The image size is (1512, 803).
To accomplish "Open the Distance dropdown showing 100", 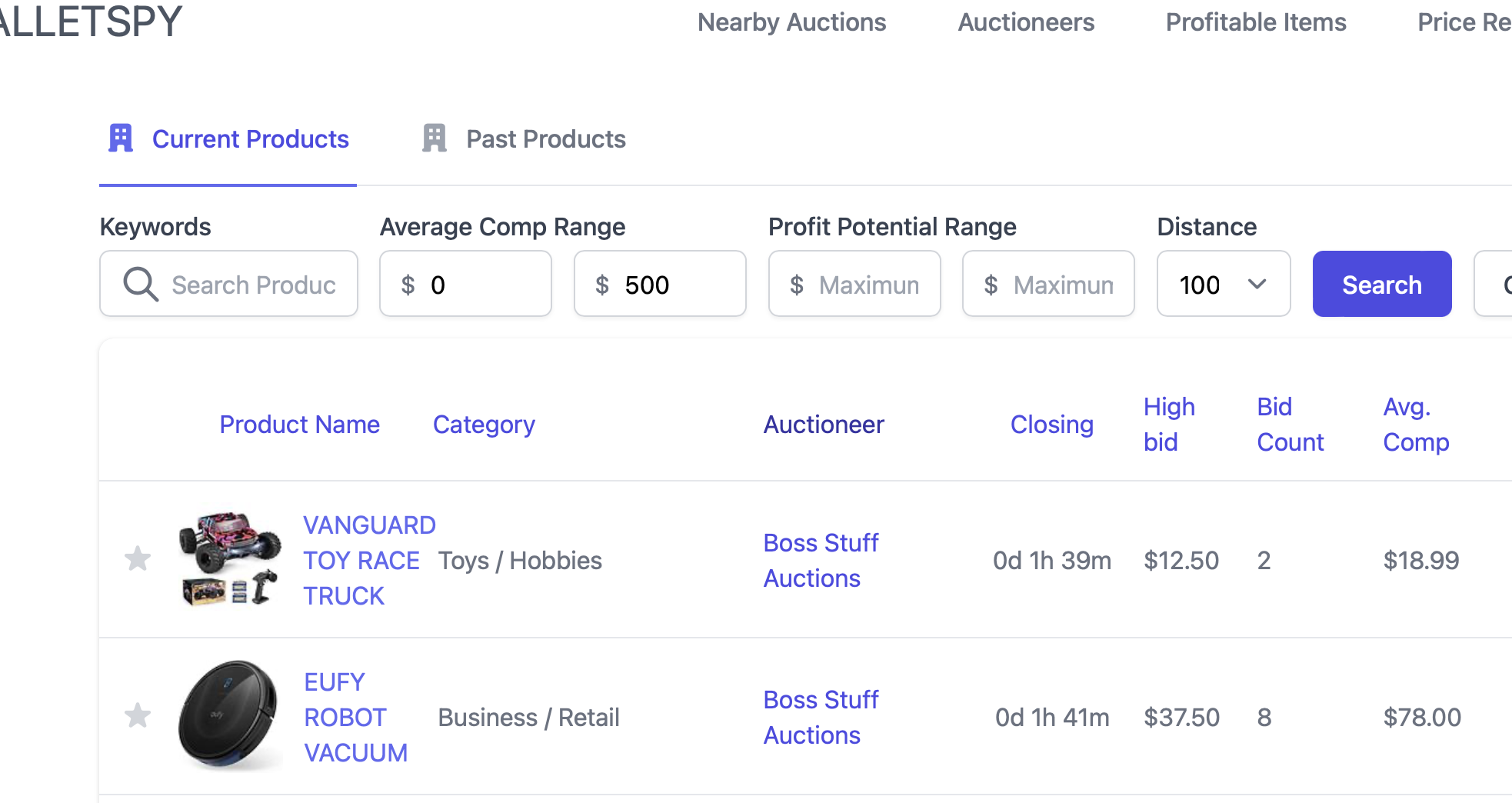I will pyautogui.click(x=1223, y=285).
